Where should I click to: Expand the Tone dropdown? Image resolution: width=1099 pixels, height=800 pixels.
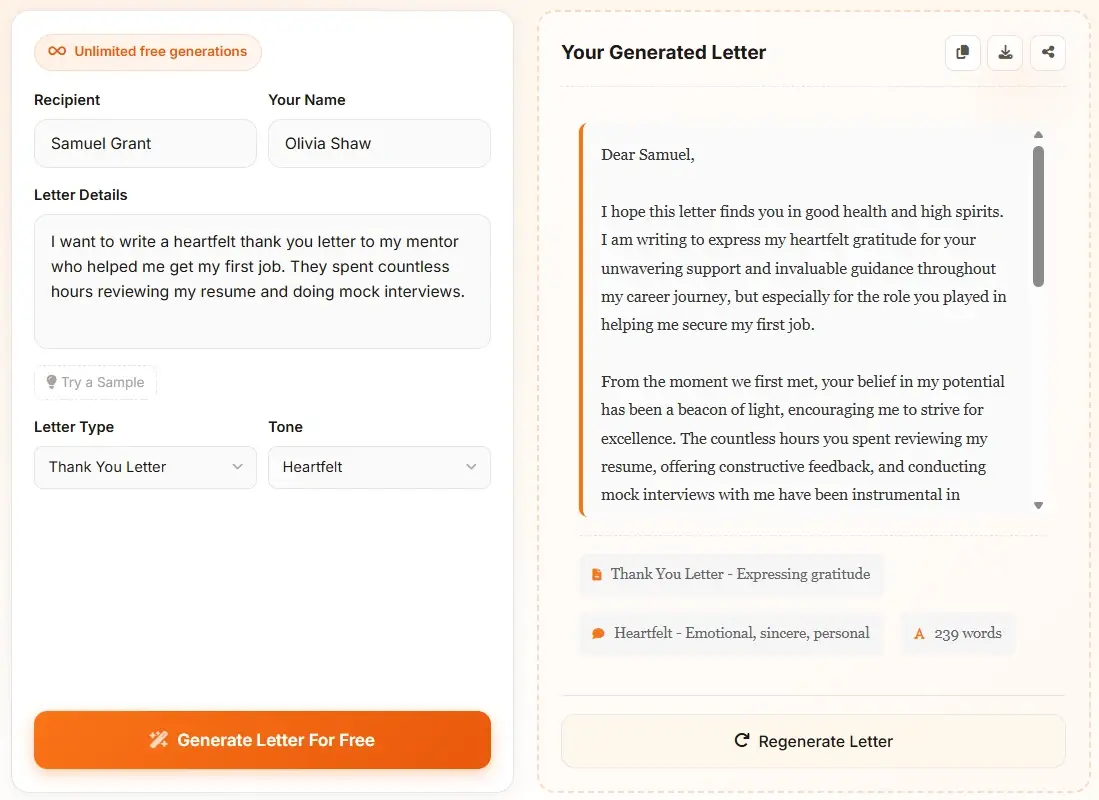pyautogui.click(x=379, y=467)
